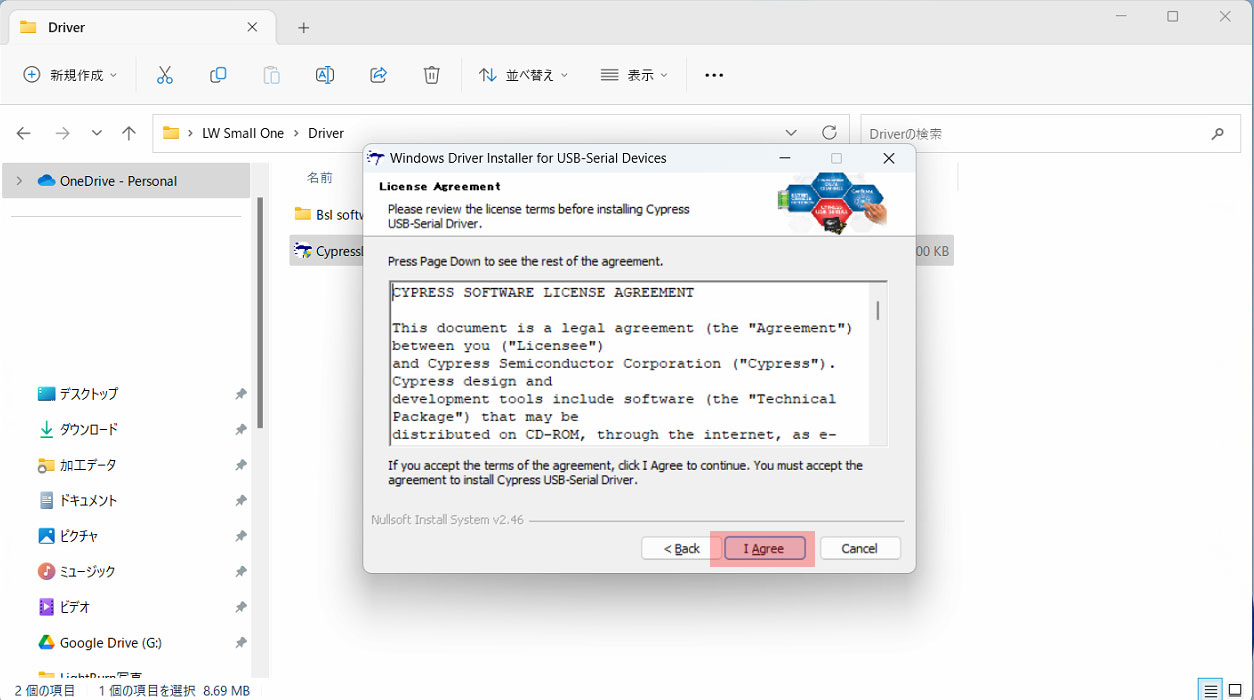
Task: Click the search magnifier icon
Action: click(x=1218, y=133)
